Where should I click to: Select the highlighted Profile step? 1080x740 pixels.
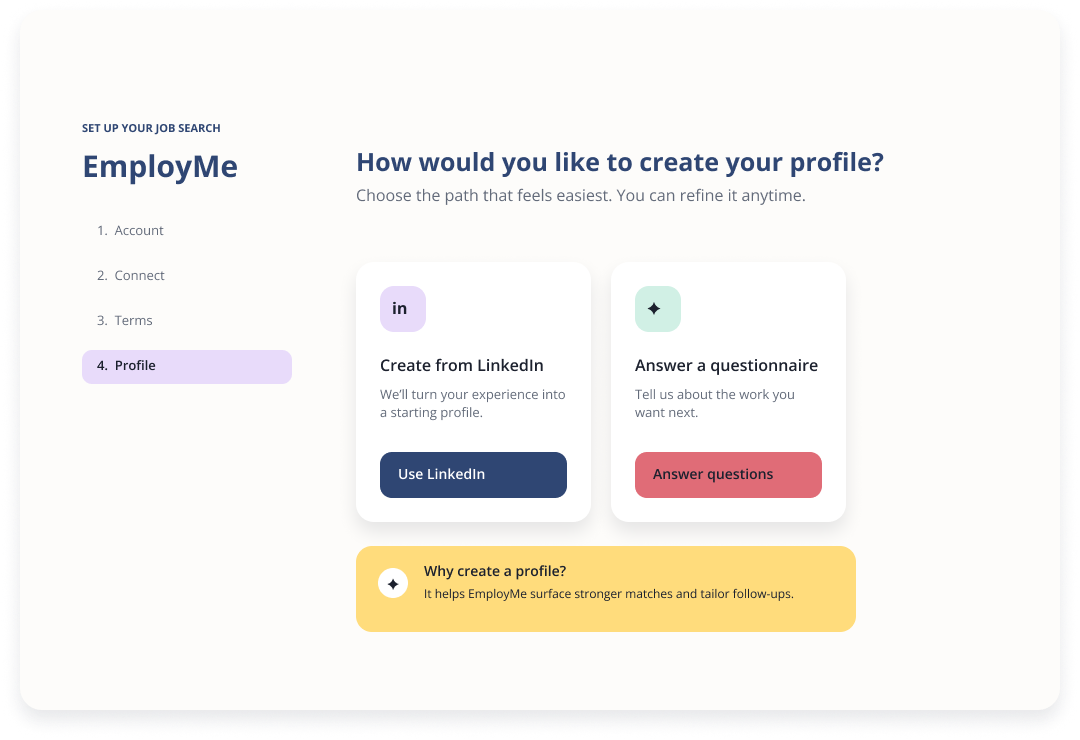187,367
